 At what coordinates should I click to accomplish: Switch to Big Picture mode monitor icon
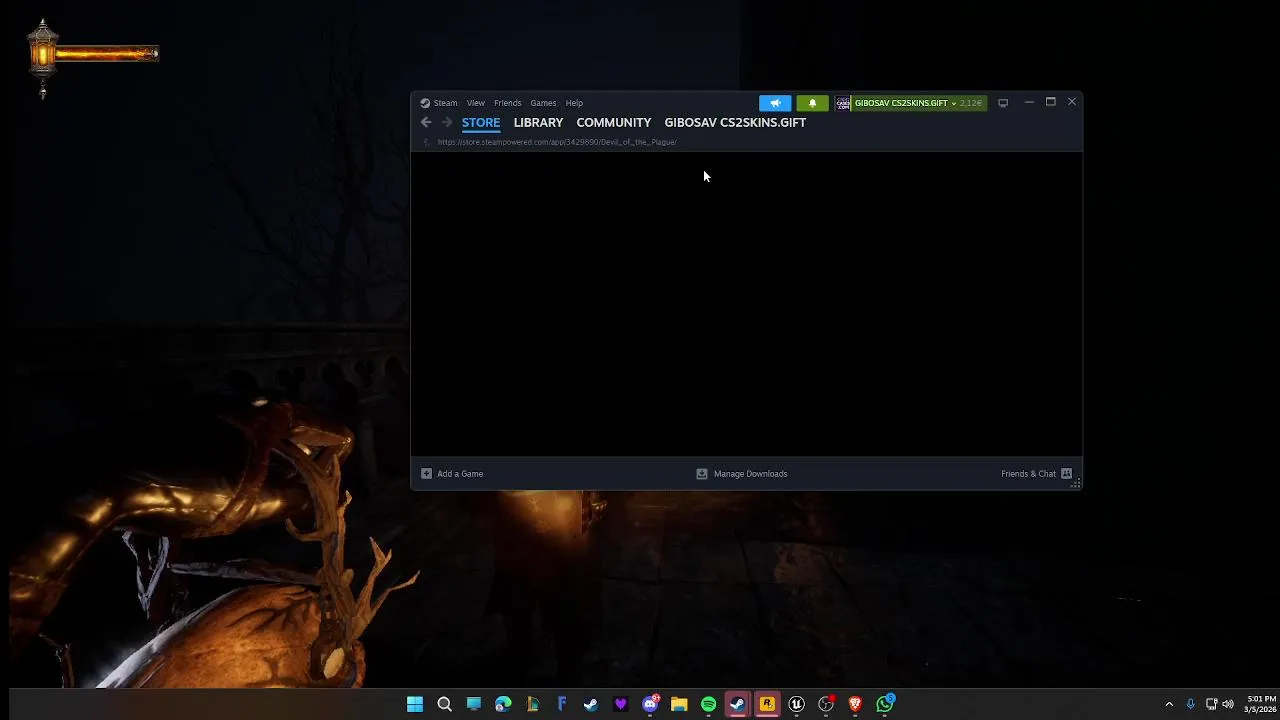click(1003, 103)
